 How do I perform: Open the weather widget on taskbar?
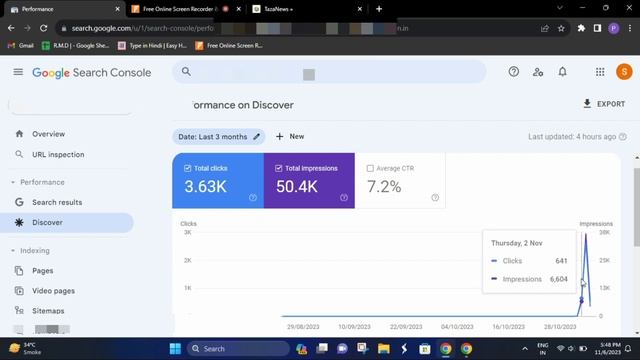26,348
